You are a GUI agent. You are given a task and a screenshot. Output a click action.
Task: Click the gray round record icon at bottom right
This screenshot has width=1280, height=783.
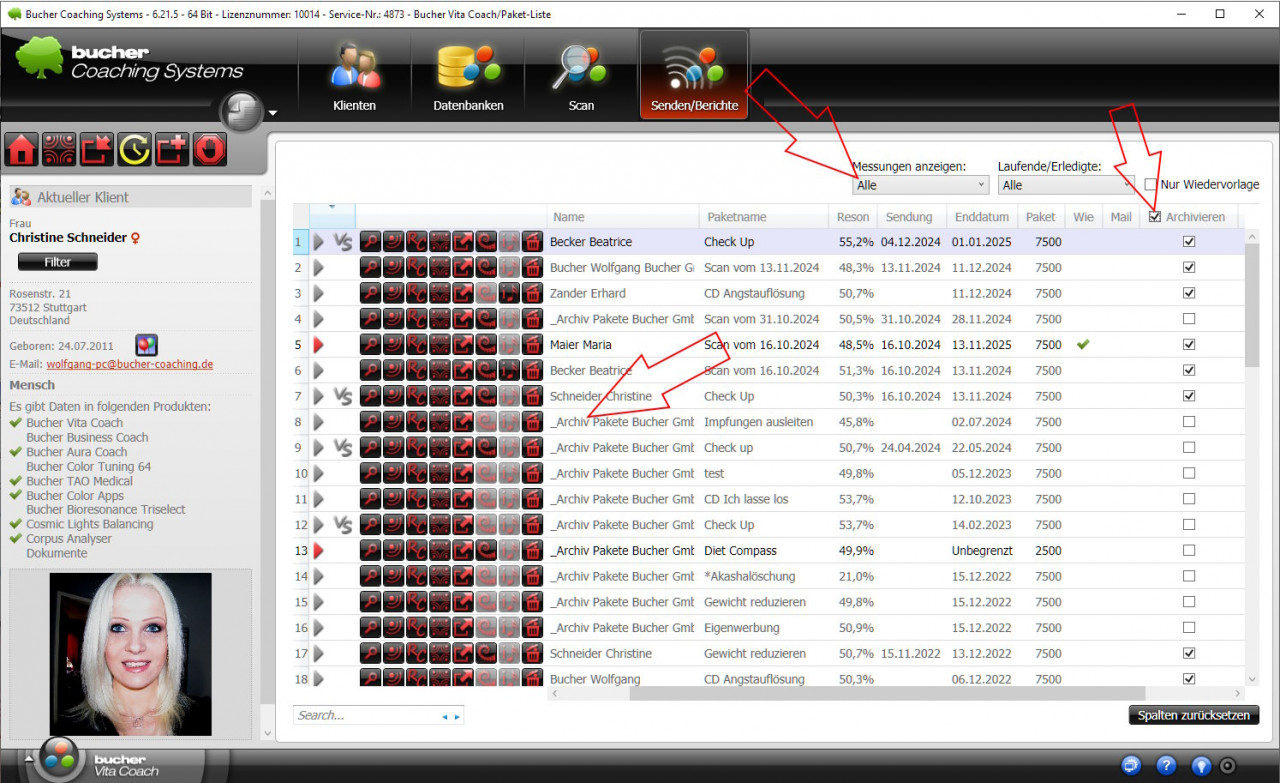click(1227, 765)
